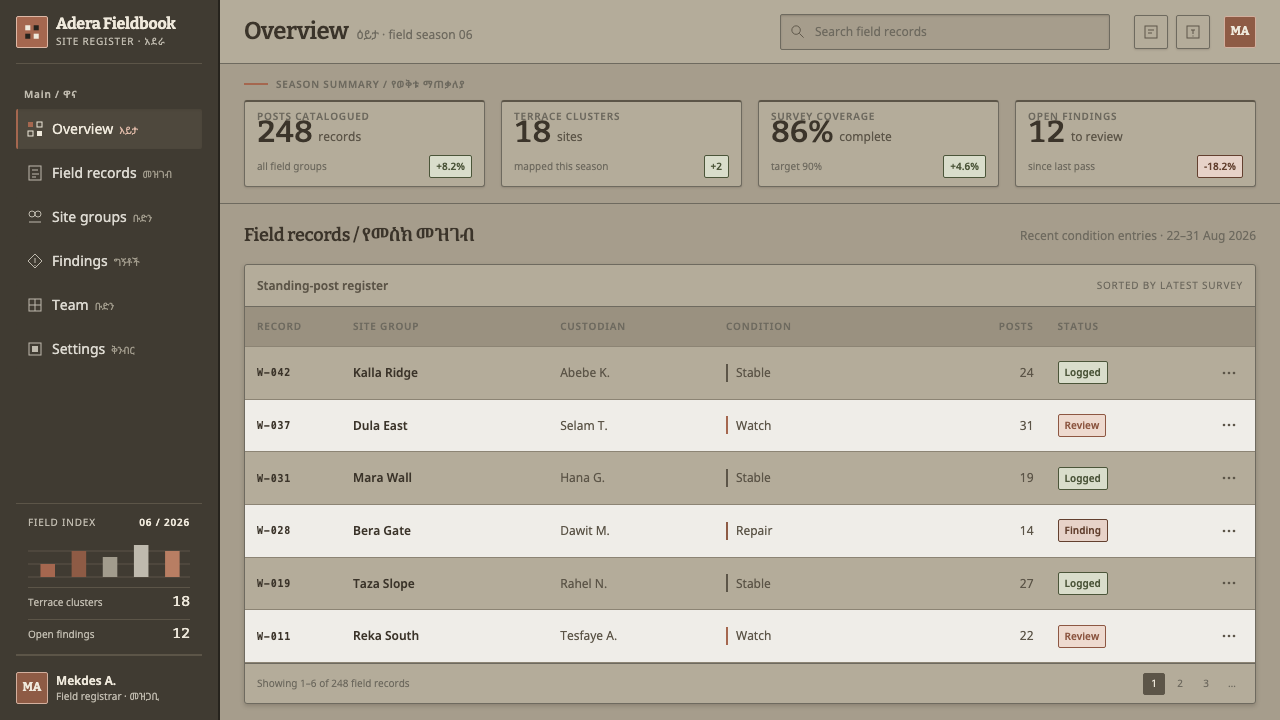Select record ID W-011
Viewport: 1280px width, 720px height.
click(x=274, y=636)
